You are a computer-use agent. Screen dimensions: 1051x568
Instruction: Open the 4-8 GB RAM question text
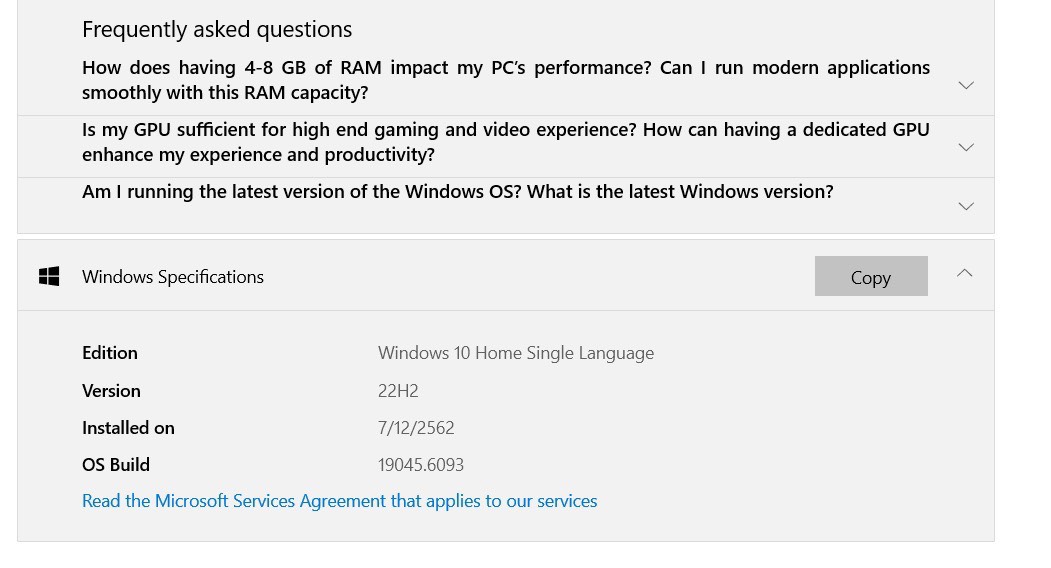[x=505, y=80]
